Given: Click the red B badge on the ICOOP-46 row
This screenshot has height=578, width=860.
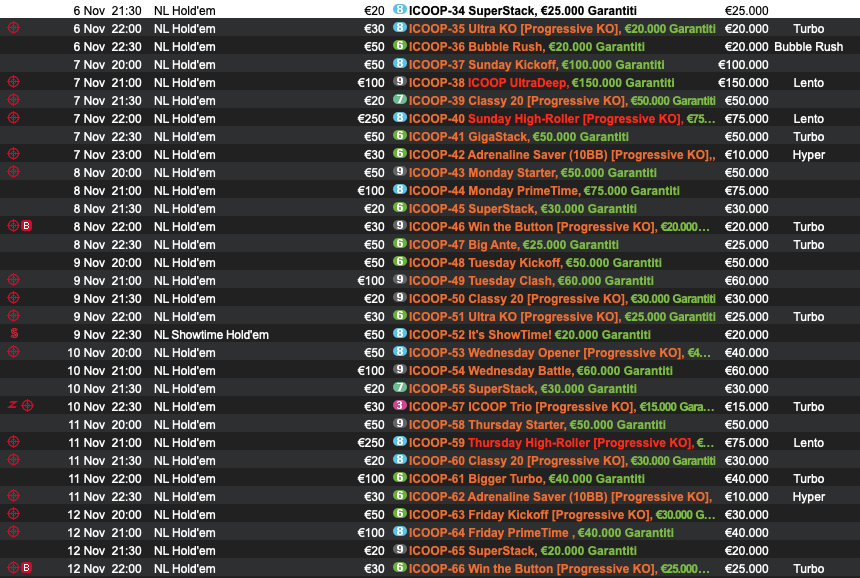Looking at the screenshot, I should pos(26,225).
